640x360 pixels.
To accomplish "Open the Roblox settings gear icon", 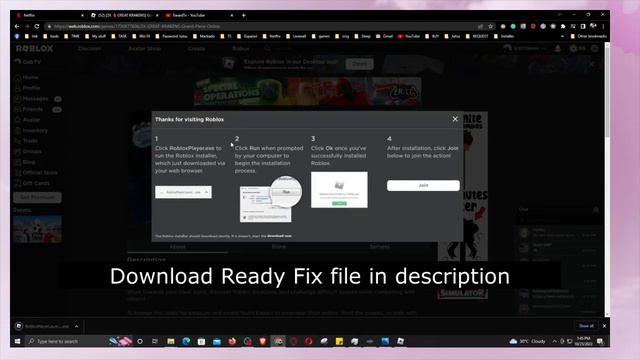I will (595, 49).
